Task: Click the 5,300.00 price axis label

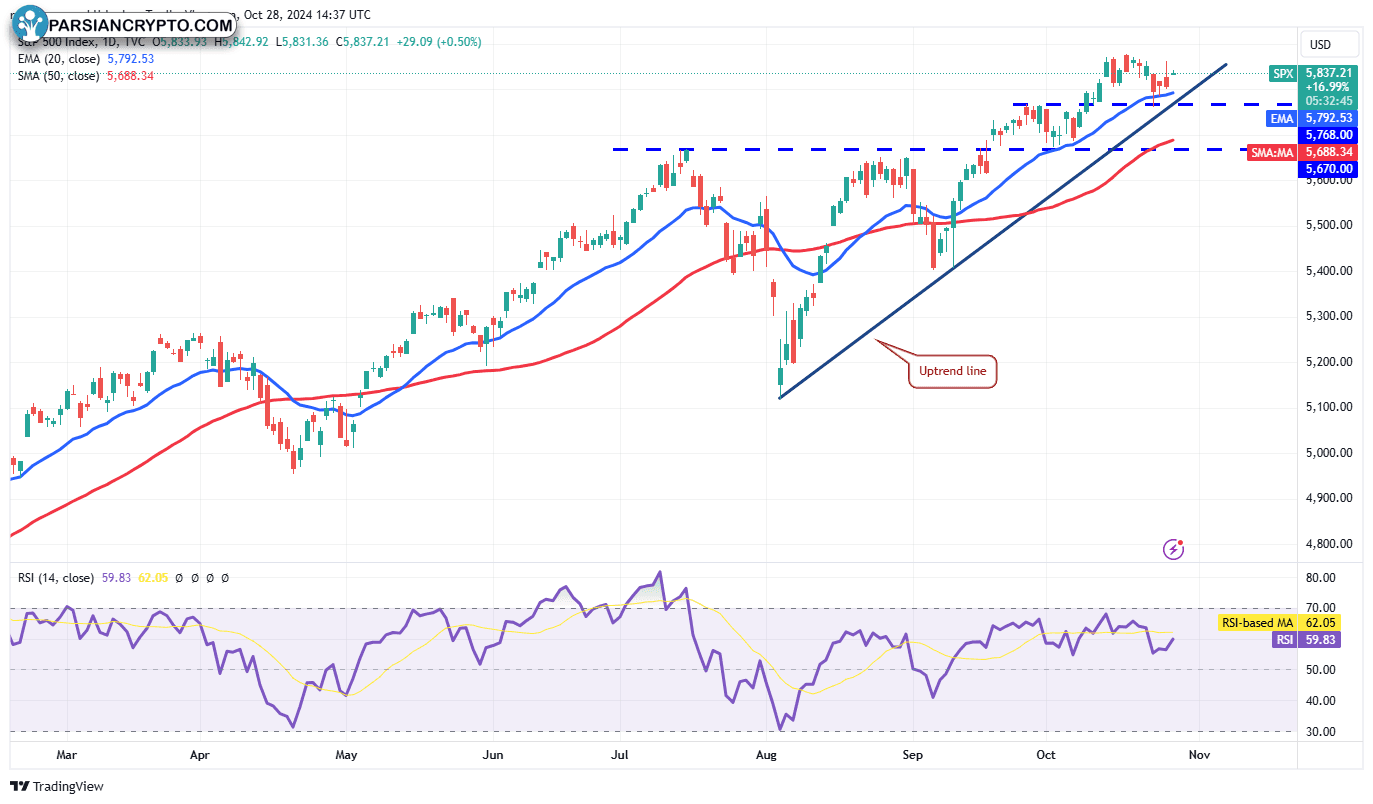Action: tap(1331, 316)
